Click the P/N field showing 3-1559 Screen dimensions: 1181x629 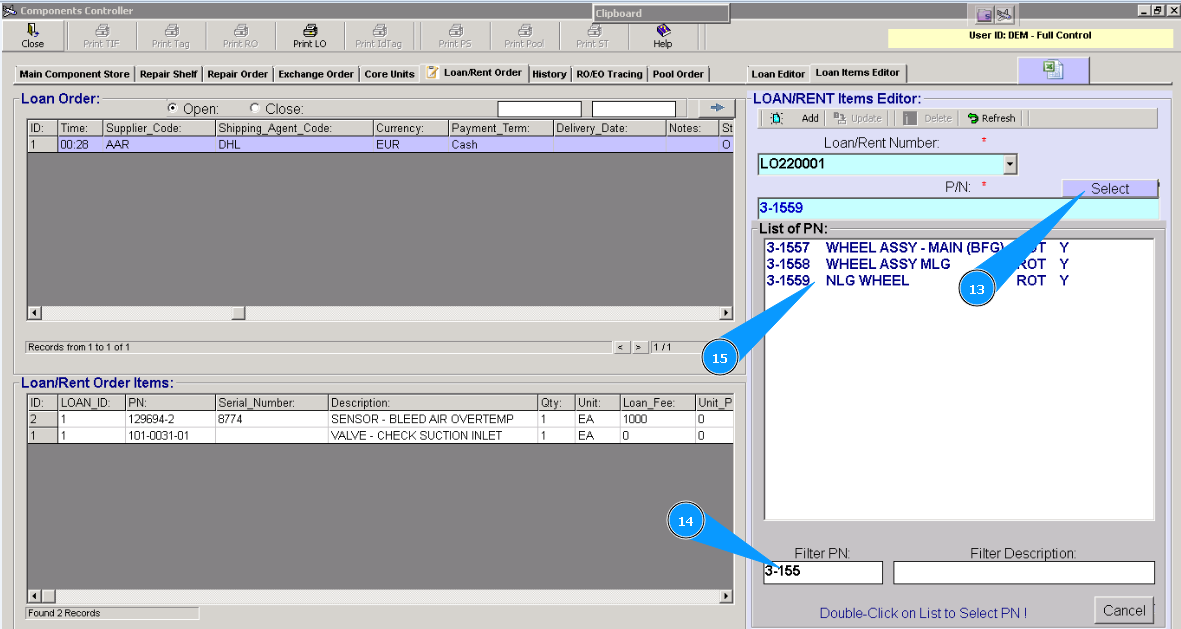pyautogui.click(x=957, y=209)
